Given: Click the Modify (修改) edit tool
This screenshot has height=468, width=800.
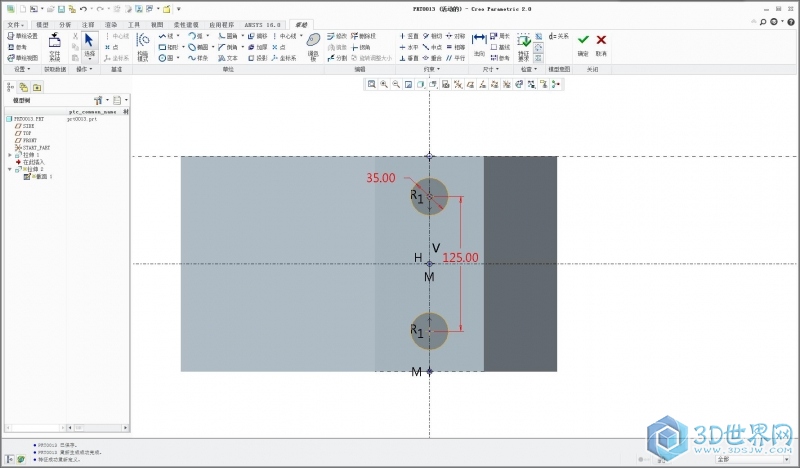Looking at the screenshot, I should click(x=337, y=36).
